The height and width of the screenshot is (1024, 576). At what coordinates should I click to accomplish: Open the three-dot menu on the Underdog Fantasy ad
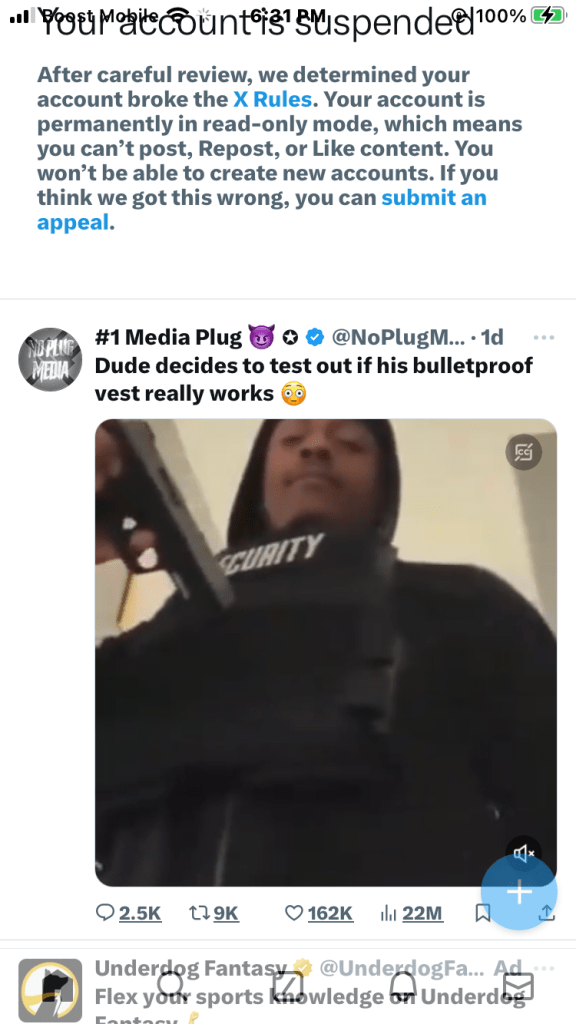(543, 968)
